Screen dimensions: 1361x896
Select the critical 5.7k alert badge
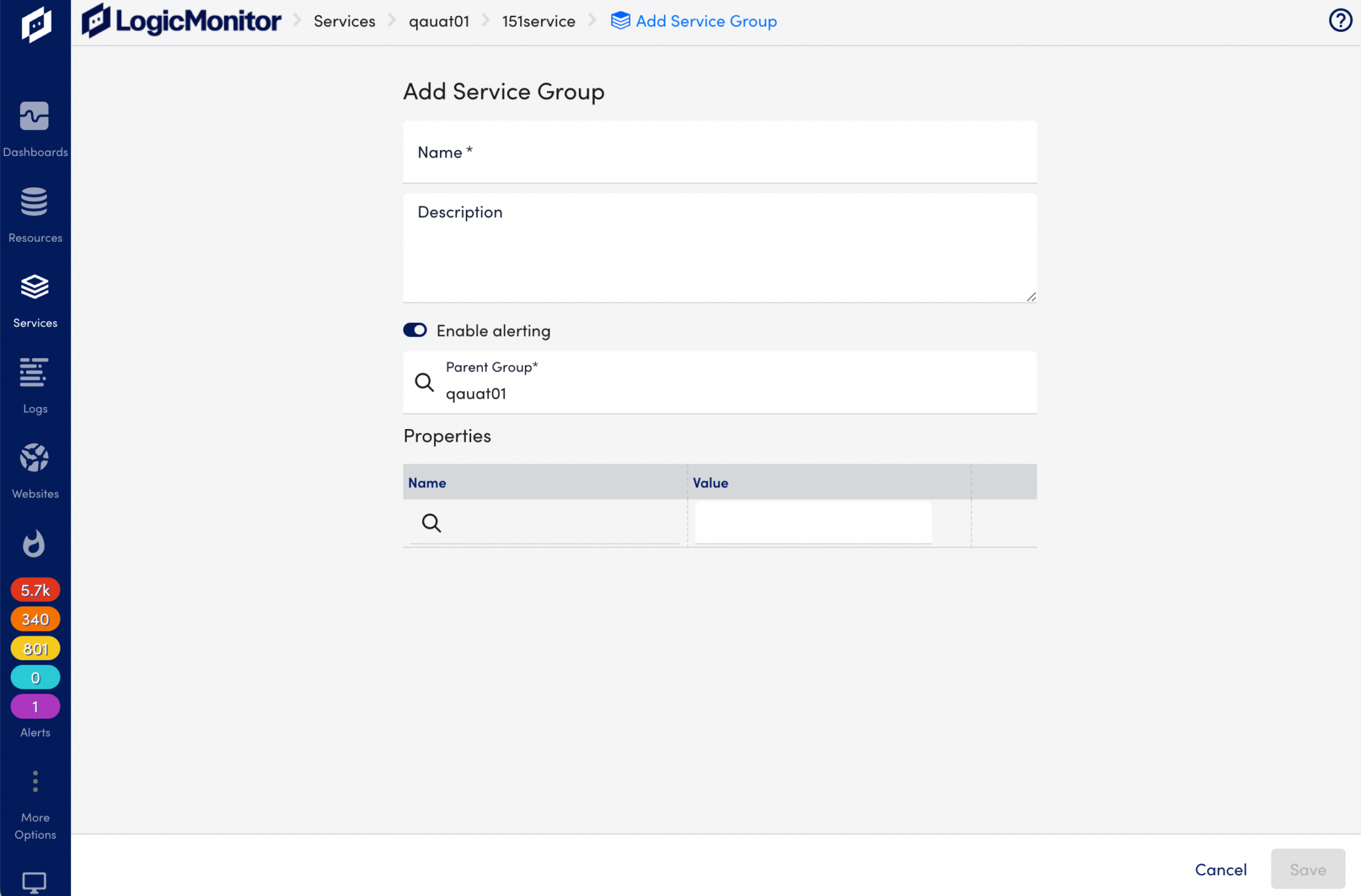coord(35,589)
